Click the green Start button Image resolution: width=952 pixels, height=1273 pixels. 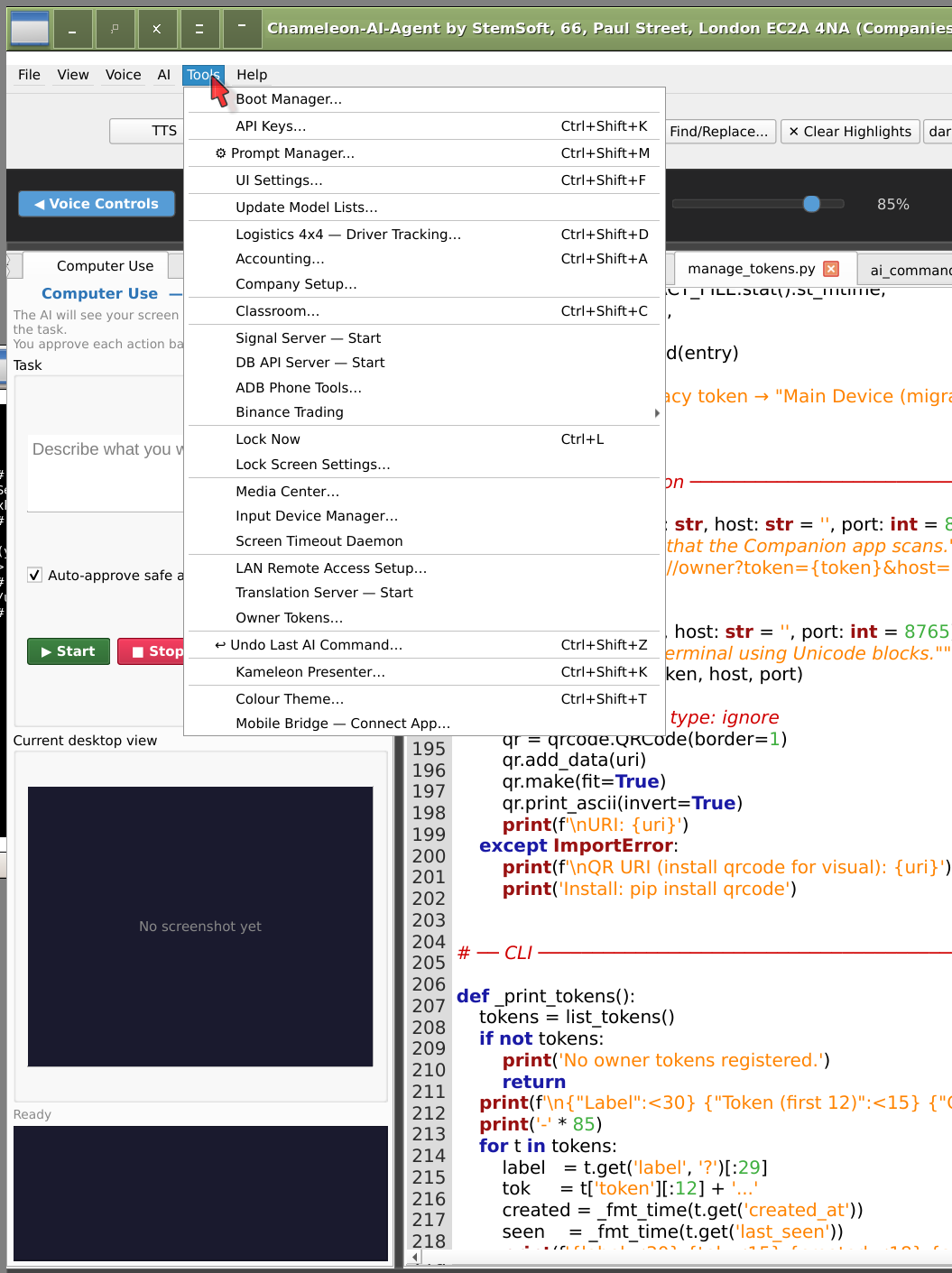coord(69,651)
